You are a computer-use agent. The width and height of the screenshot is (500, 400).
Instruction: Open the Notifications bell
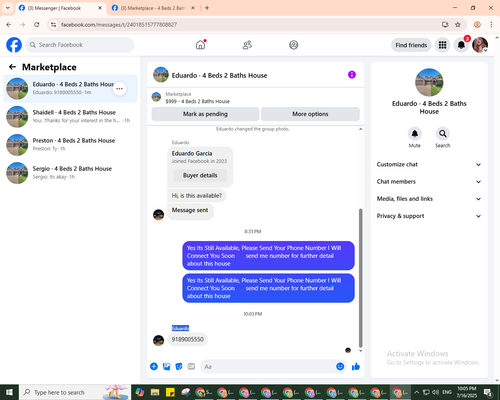pyautogui.click(x=461, y=45)
